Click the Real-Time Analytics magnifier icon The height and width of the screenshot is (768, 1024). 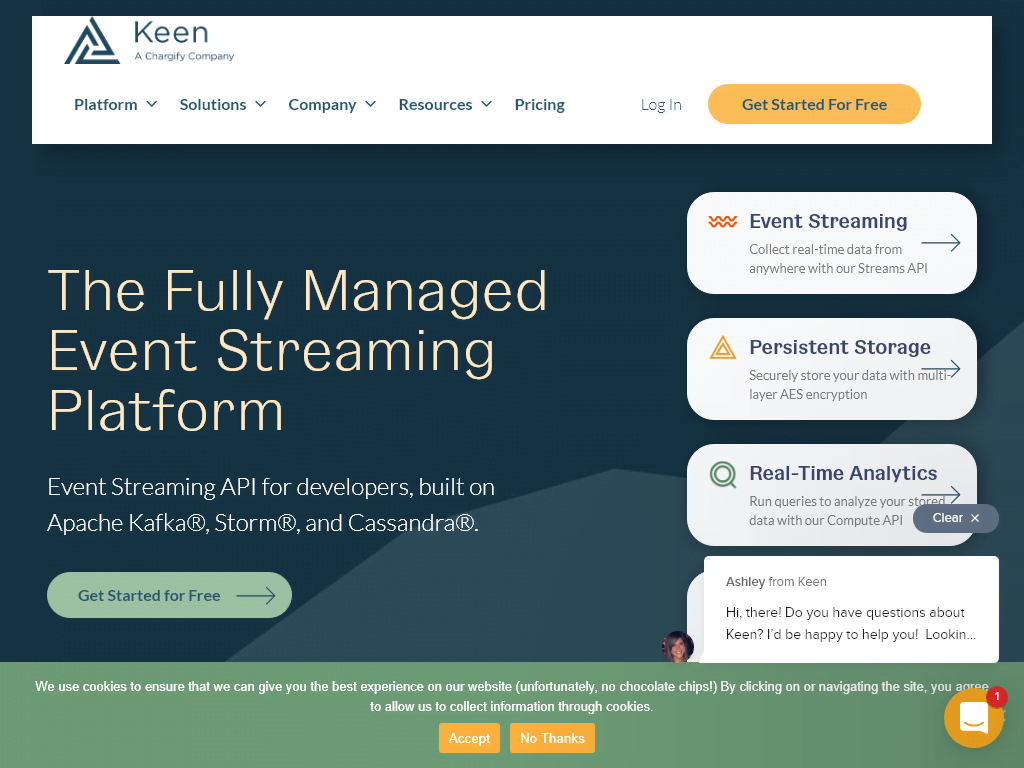coord(722,474)
